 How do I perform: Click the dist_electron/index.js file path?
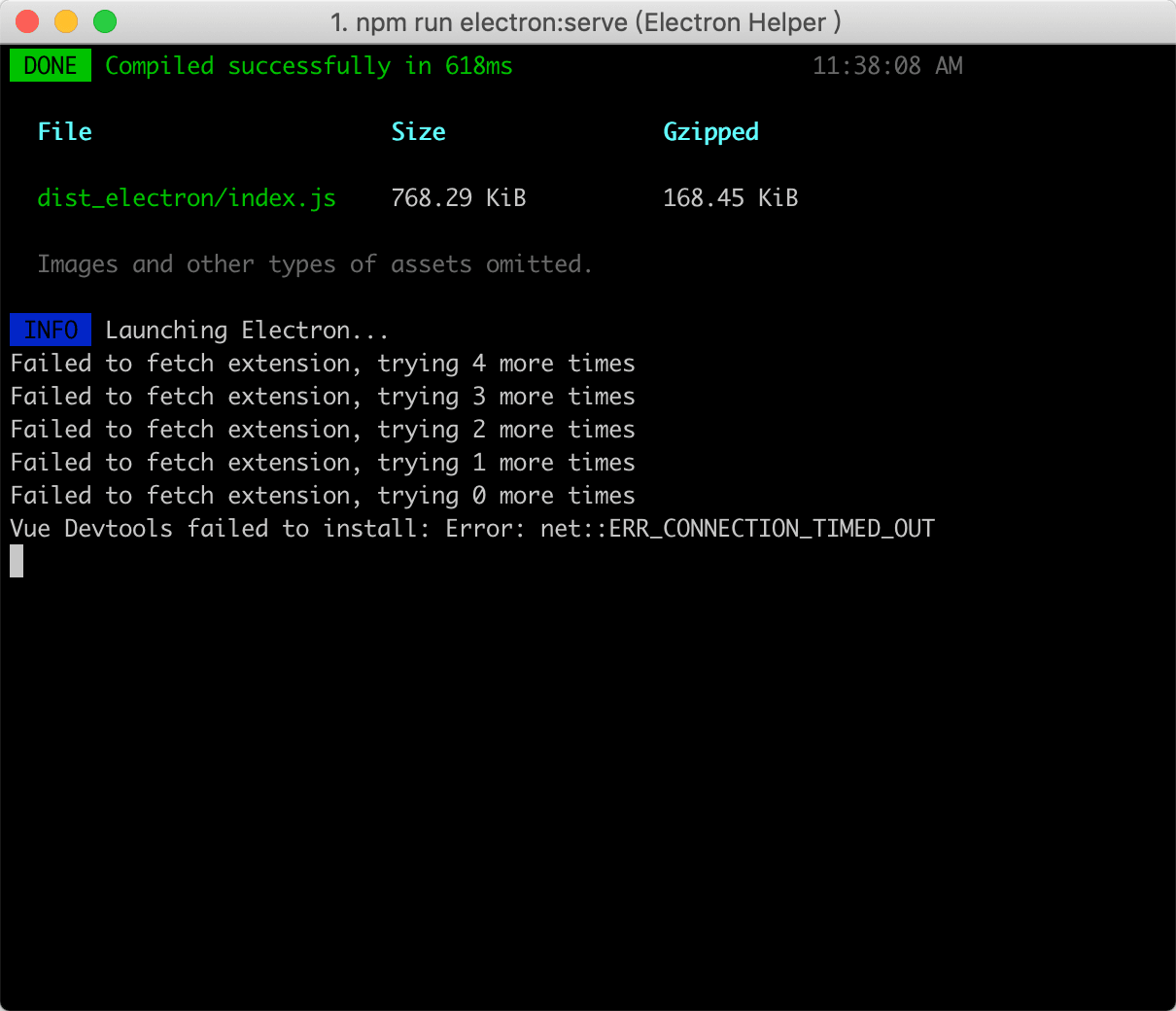(x=187, y=198)
